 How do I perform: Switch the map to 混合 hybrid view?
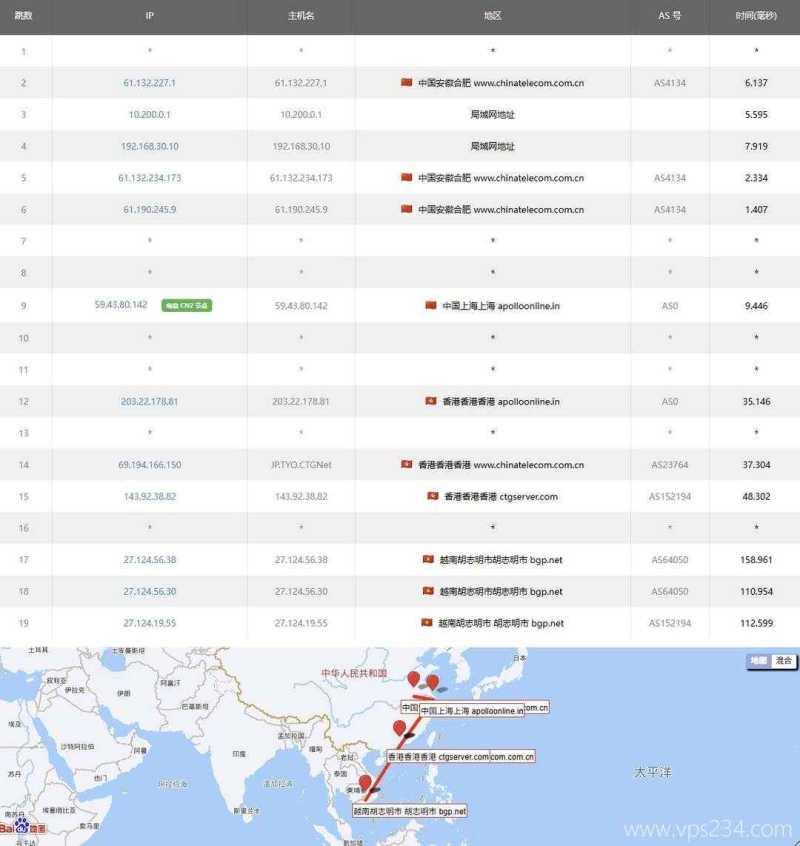(x=783, y=659)
